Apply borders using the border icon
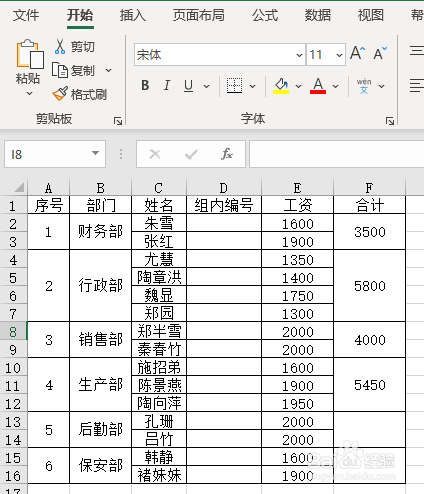Screen dimensions: 424x494 click(234, 86)
